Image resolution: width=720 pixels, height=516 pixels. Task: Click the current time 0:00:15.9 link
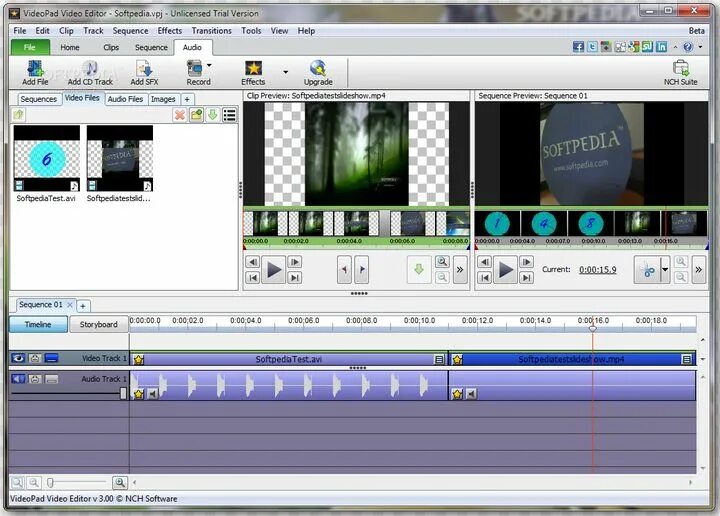coord(597,269)
